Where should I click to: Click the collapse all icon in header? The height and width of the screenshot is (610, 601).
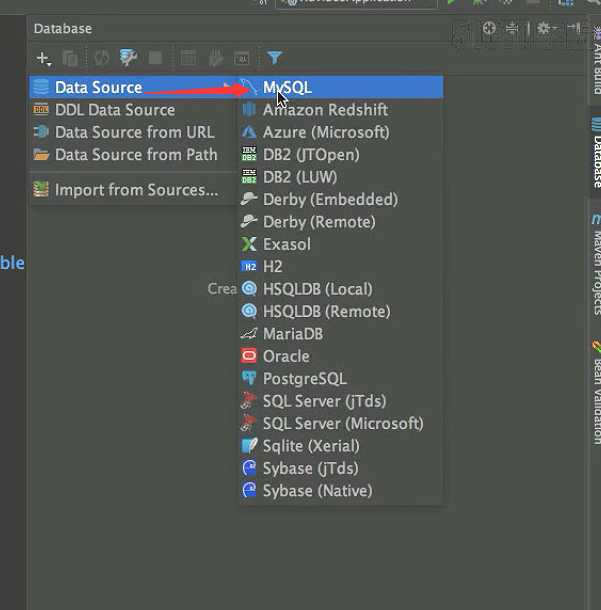coord(512,28)
